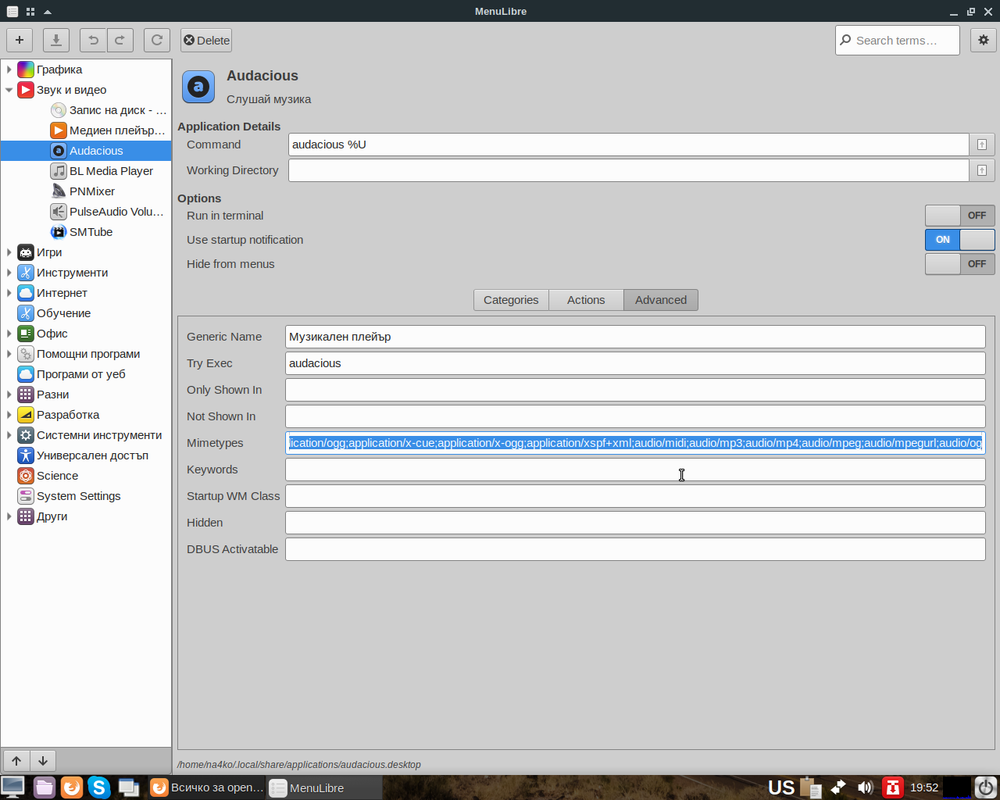Click the Универсален достъп accessibility icon
Viewport: 1000px width, 800px height.
(26, 455)
